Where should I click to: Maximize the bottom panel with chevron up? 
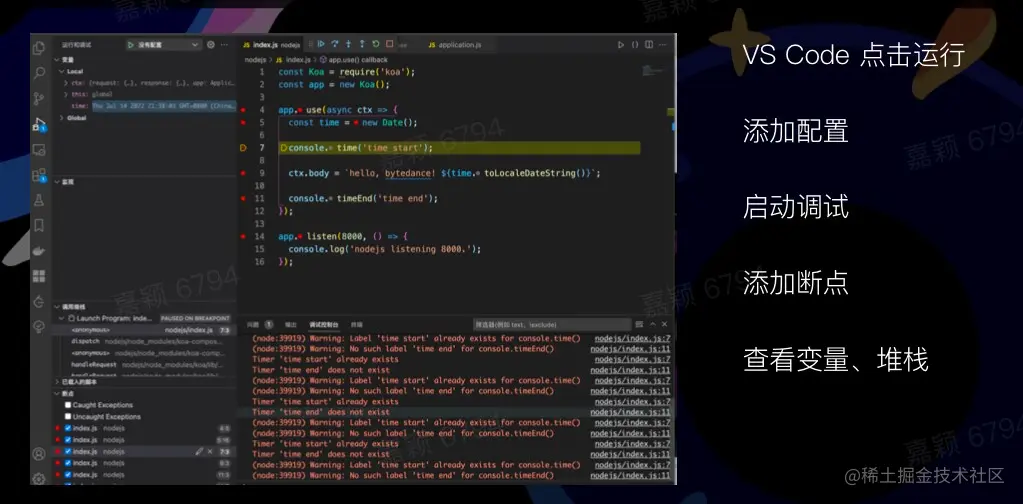click(652, 324)
